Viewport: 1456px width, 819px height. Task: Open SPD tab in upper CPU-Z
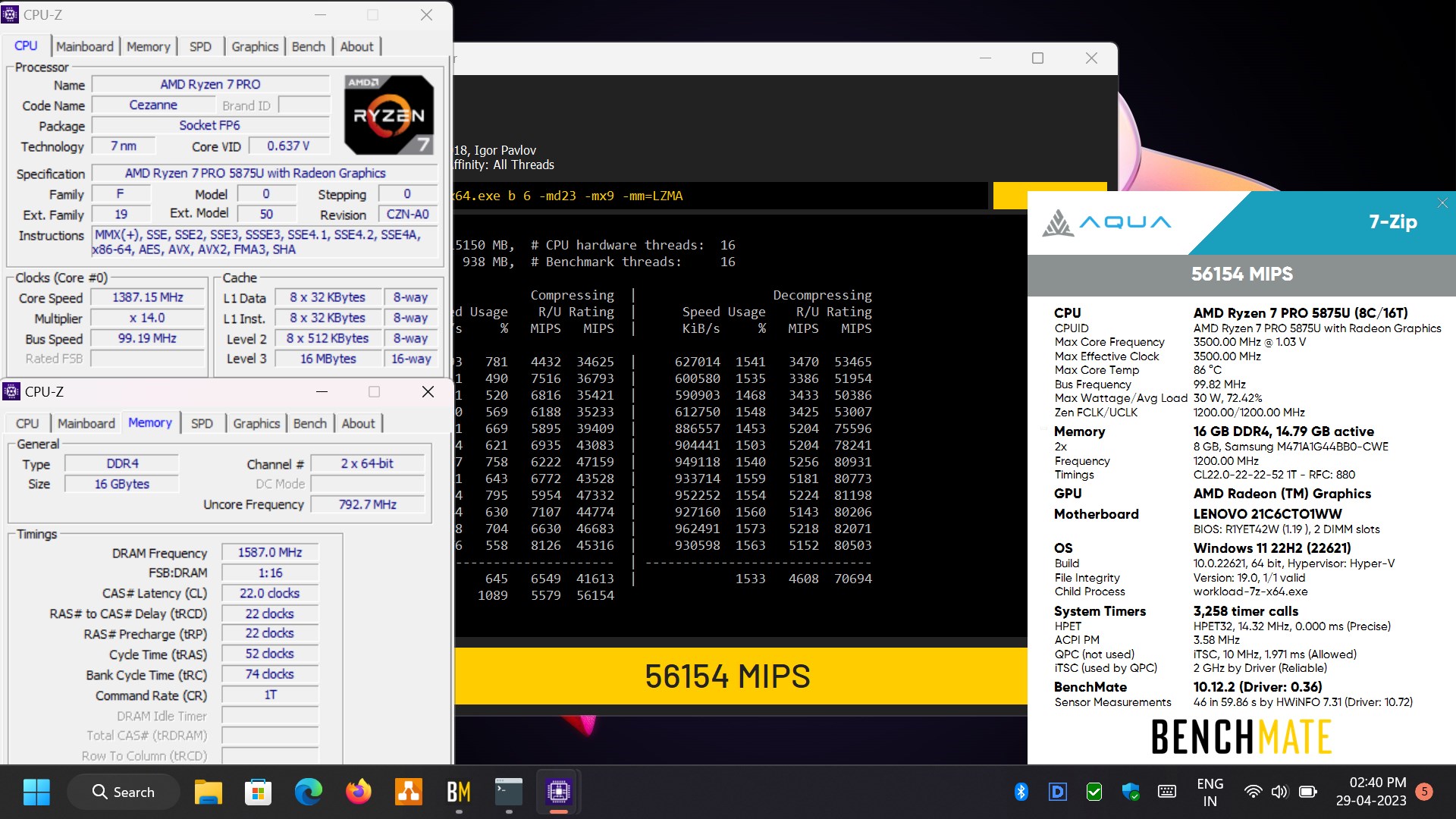tap(200, 46)
